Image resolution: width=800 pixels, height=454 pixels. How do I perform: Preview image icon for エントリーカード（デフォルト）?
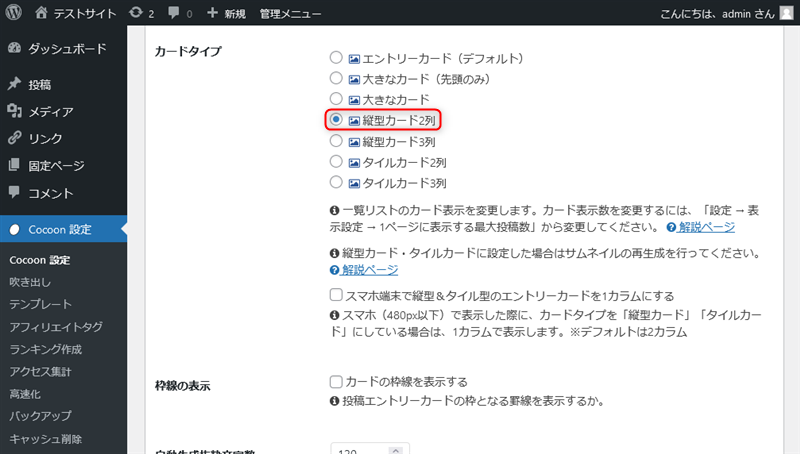[354, 59]
